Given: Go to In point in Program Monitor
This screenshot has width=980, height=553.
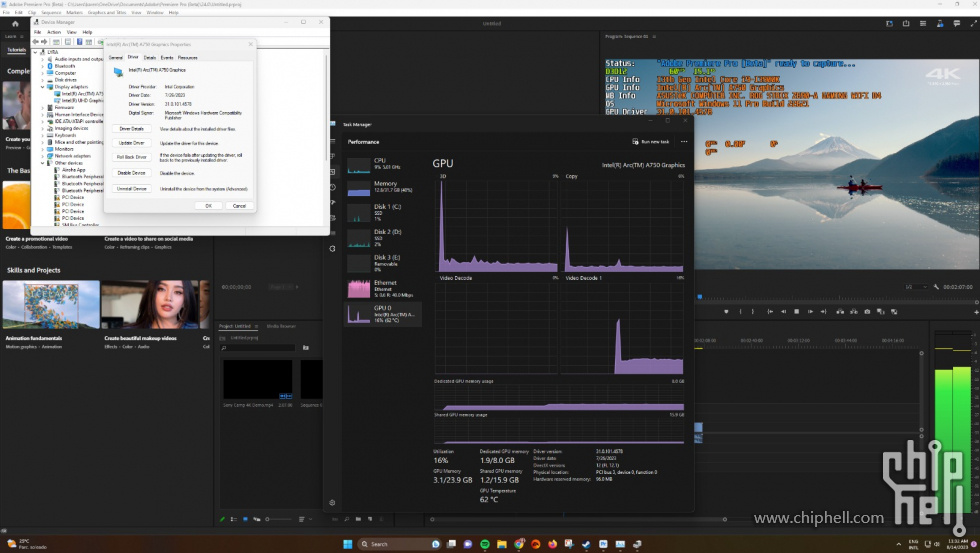Looking at the screenshot, I should click(770, 311).
